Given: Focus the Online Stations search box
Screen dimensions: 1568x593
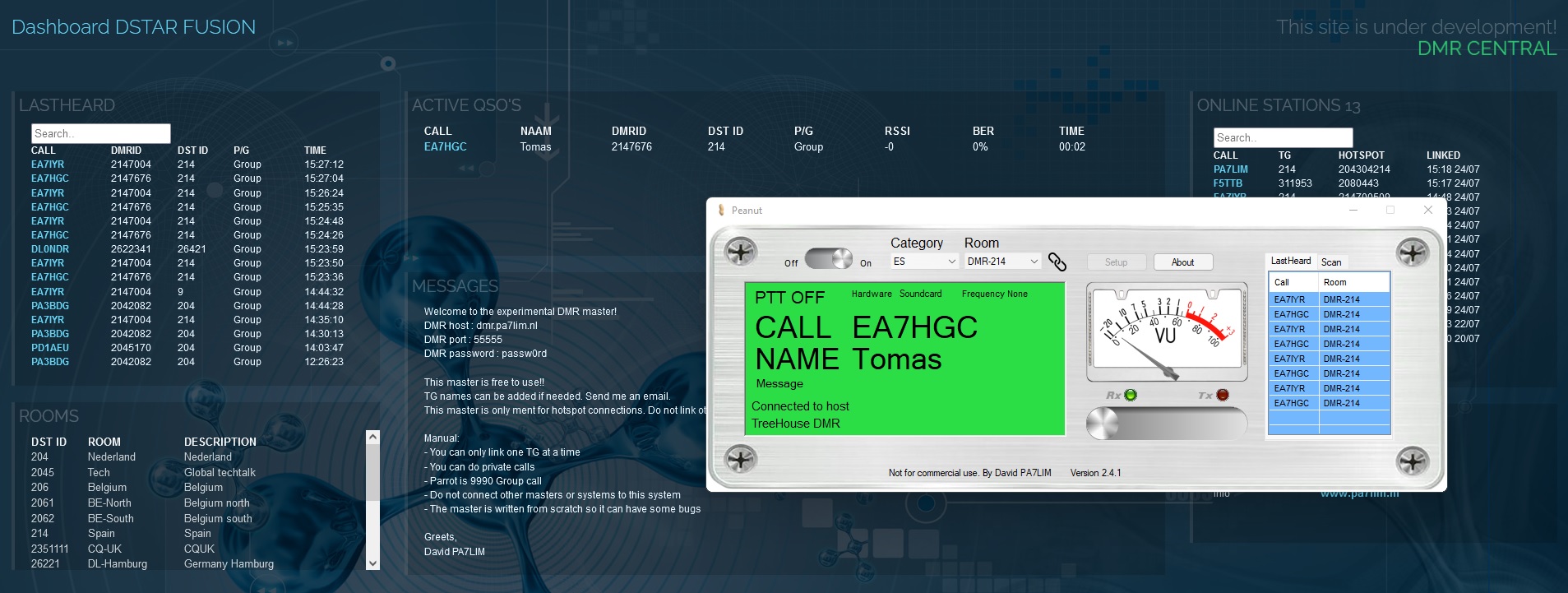Looking at the screenshot, I should click(1282, 138).
